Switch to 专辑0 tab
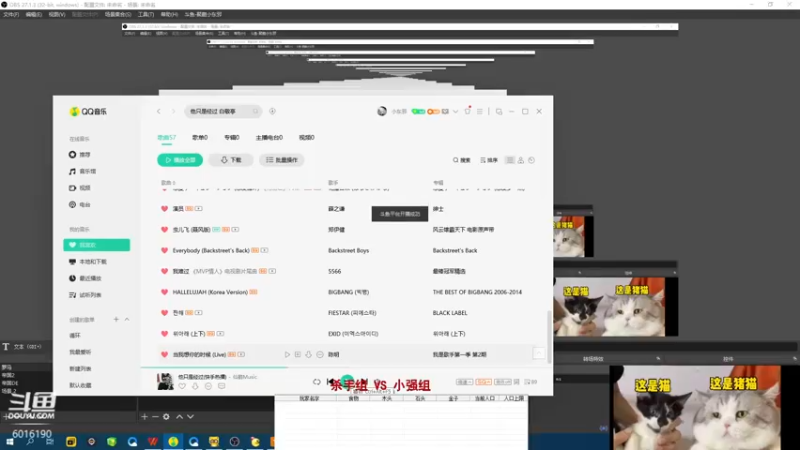The width and height of the screenshot is (800, 450). (x=232, y=138)
